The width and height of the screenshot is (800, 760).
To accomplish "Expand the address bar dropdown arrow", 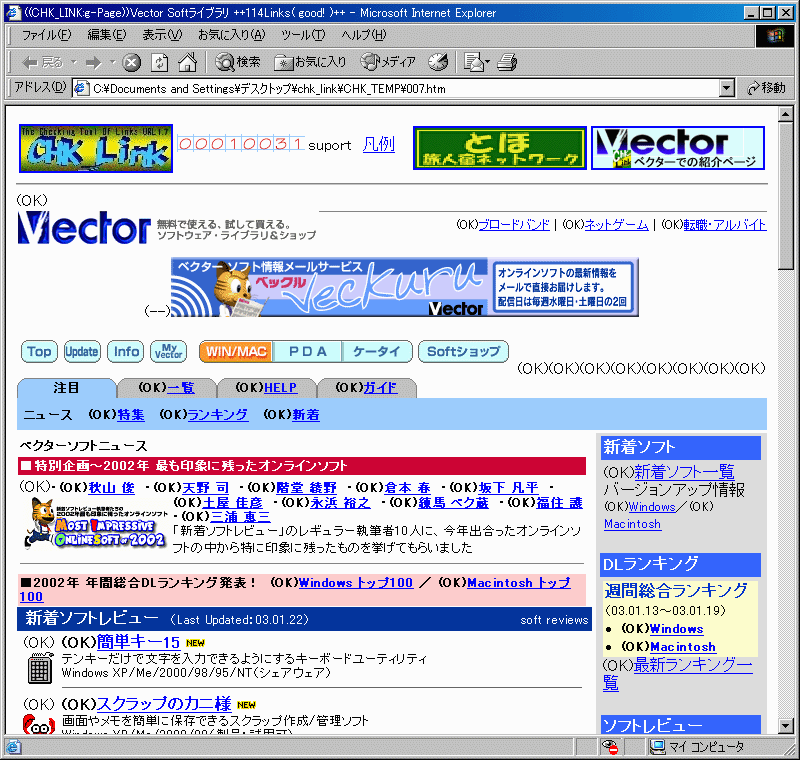I will click(x=727, y=88).
